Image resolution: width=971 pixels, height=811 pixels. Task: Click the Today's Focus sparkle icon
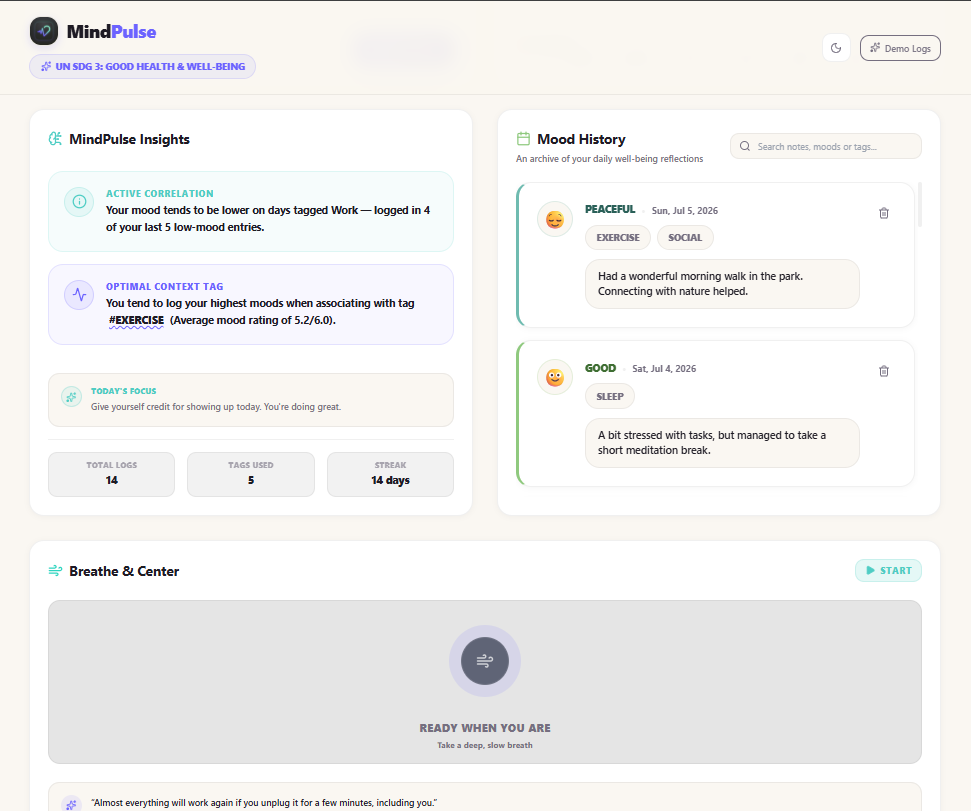[x=71, y=397]
